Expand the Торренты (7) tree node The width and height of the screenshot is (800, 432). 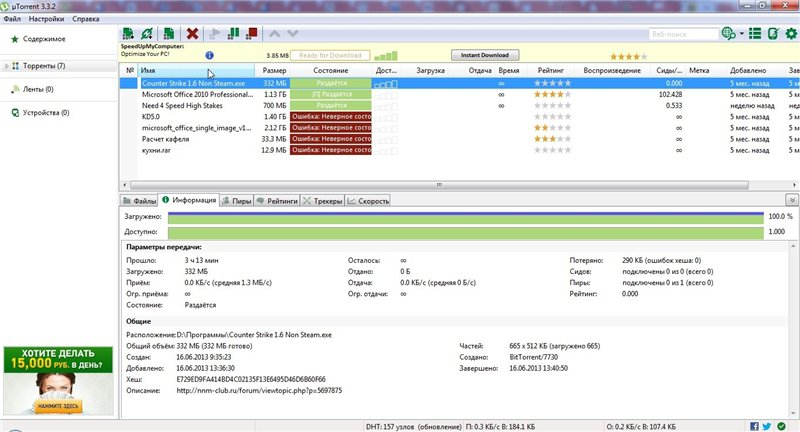tap(7, 66)
